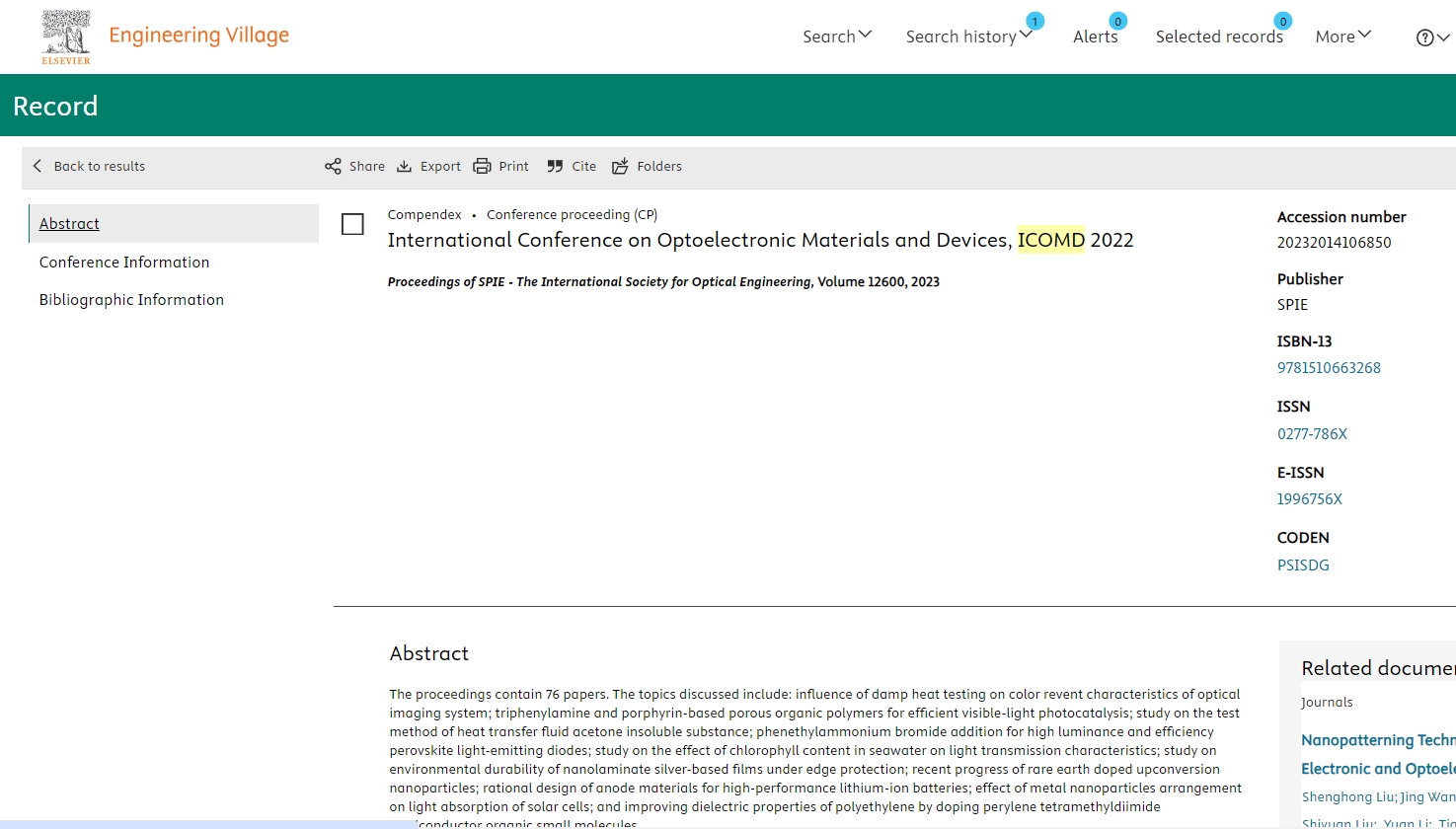Click the accession number 20232014106850
The height and width of the screenshot is (829, 1456).
1334,242
